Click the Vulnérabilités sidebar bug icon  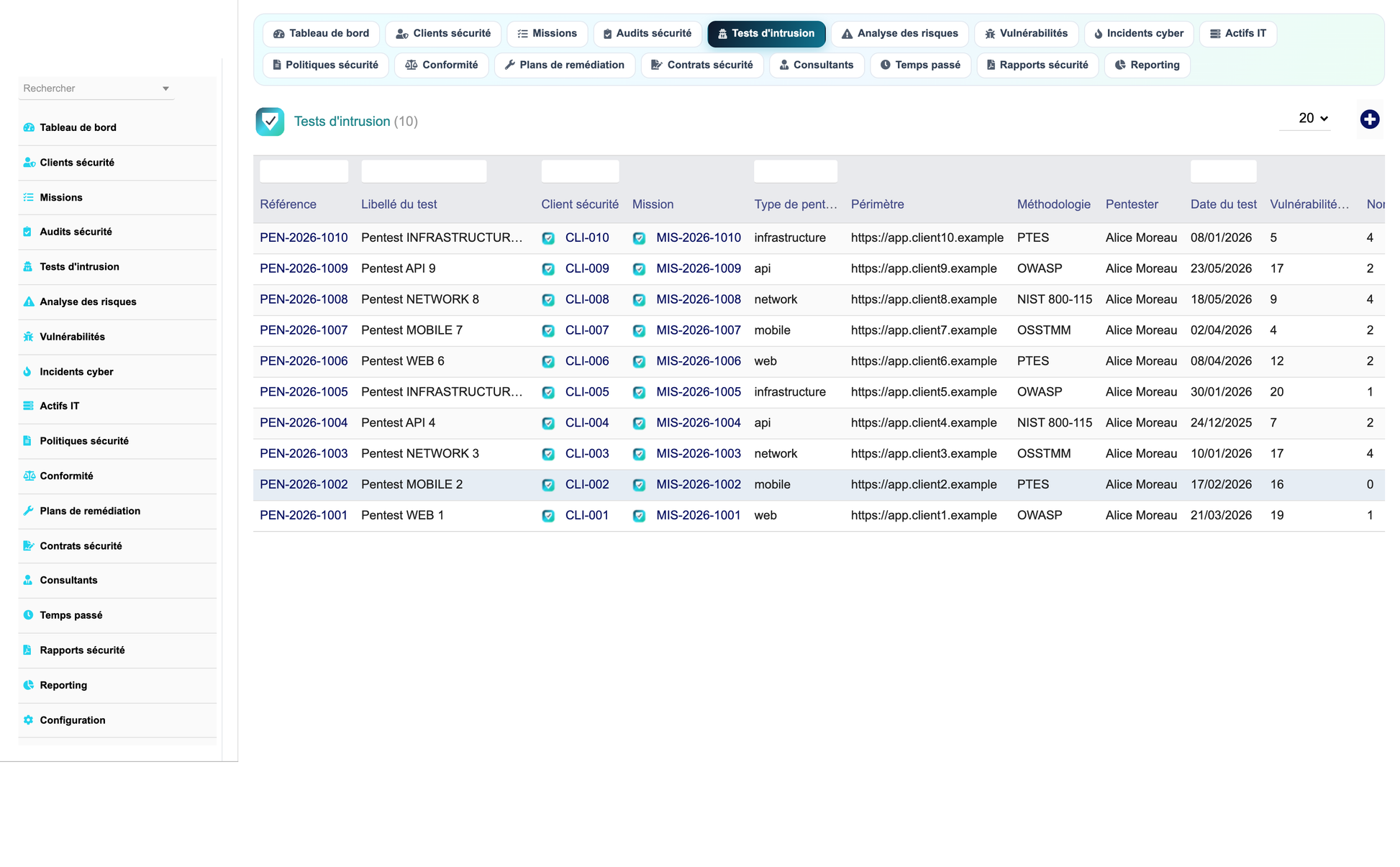[x=28, y=337]
